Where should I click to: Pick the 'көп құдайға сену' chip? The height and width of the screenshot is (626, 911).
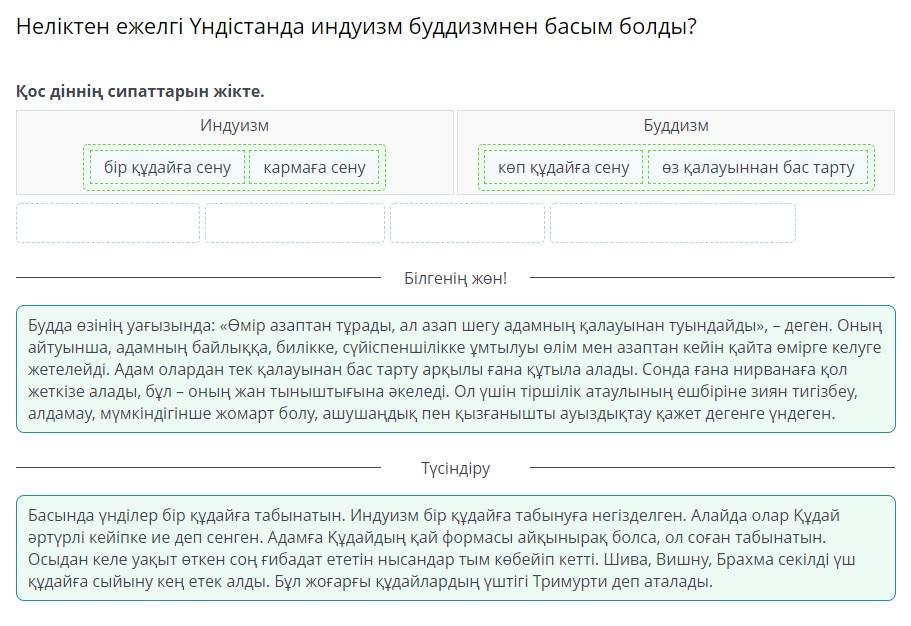[564, 168]
